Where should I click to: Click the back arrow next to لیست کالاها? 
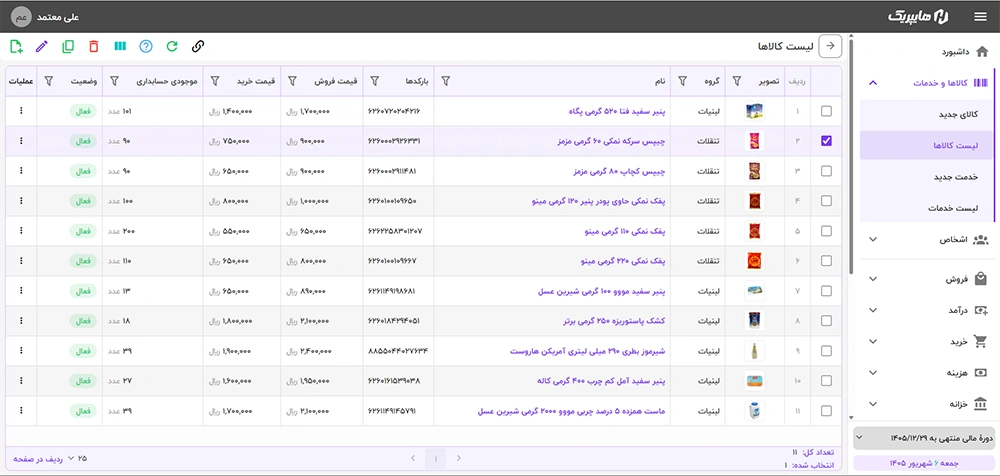[830, 45]
